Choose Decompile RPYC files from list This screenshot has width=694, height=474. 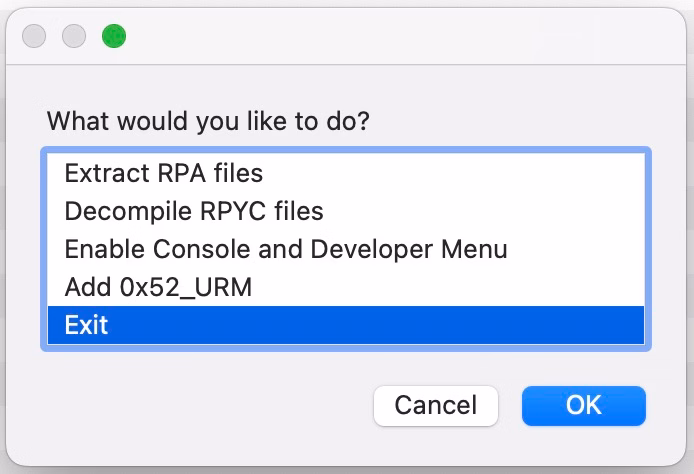(193, 212)
